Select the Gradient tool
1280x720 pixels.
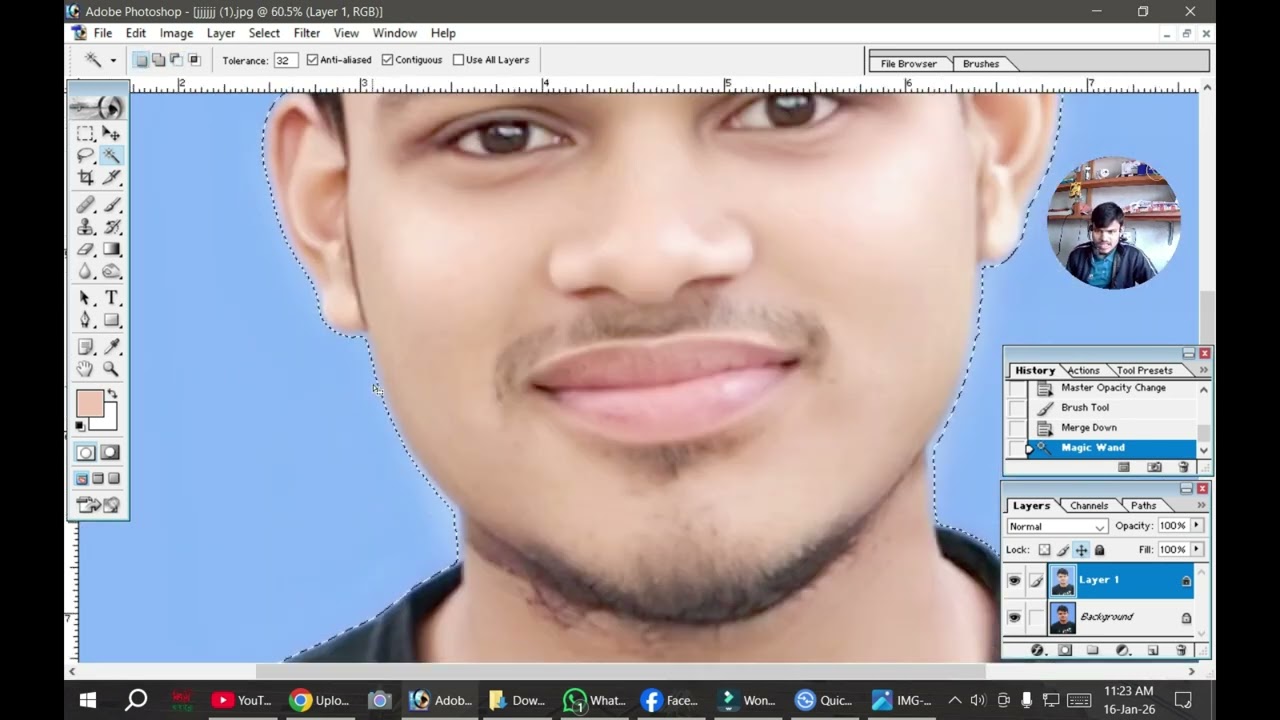point(111,249)
